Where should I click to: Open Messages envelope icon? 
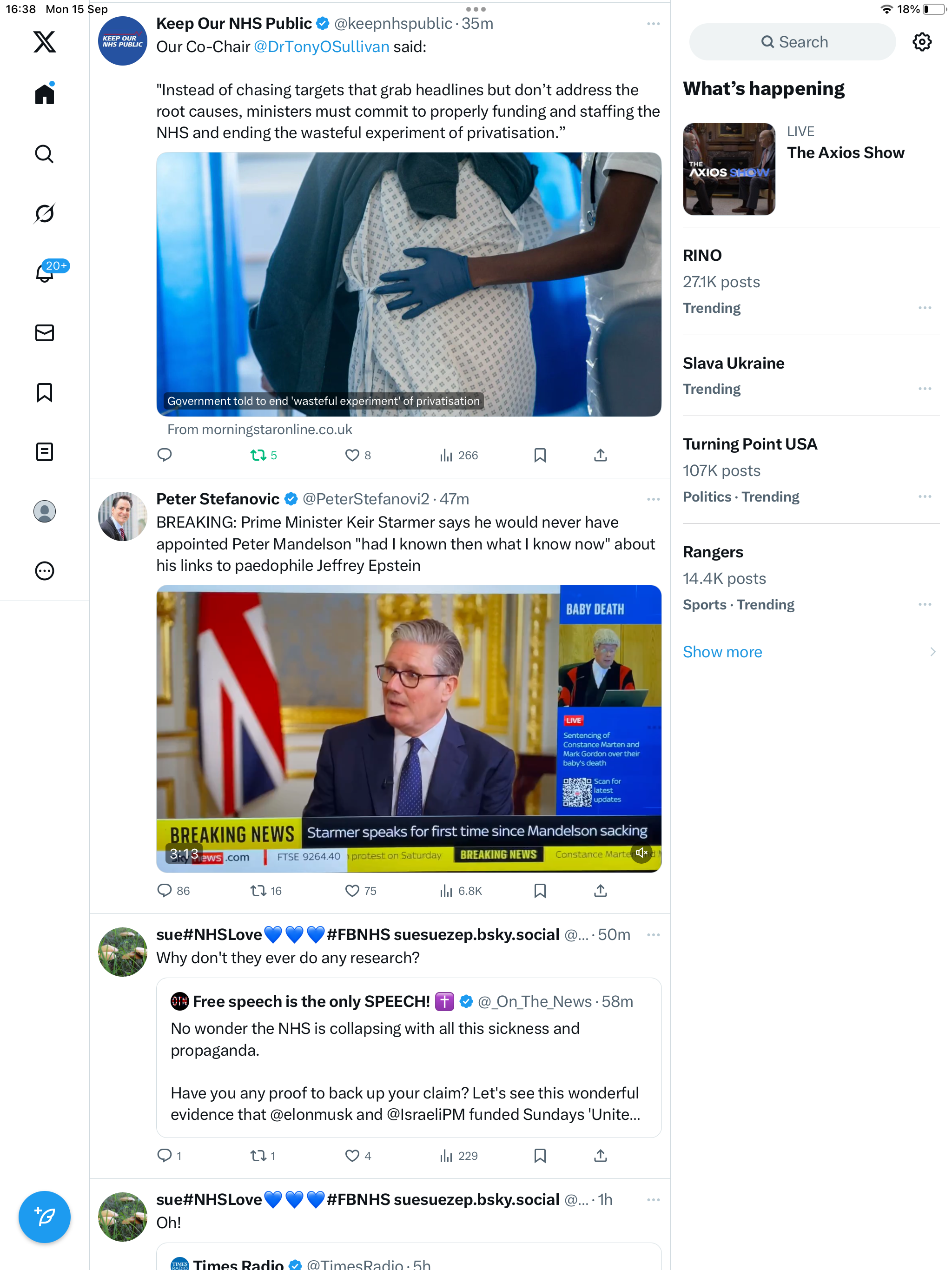[44, 333]
